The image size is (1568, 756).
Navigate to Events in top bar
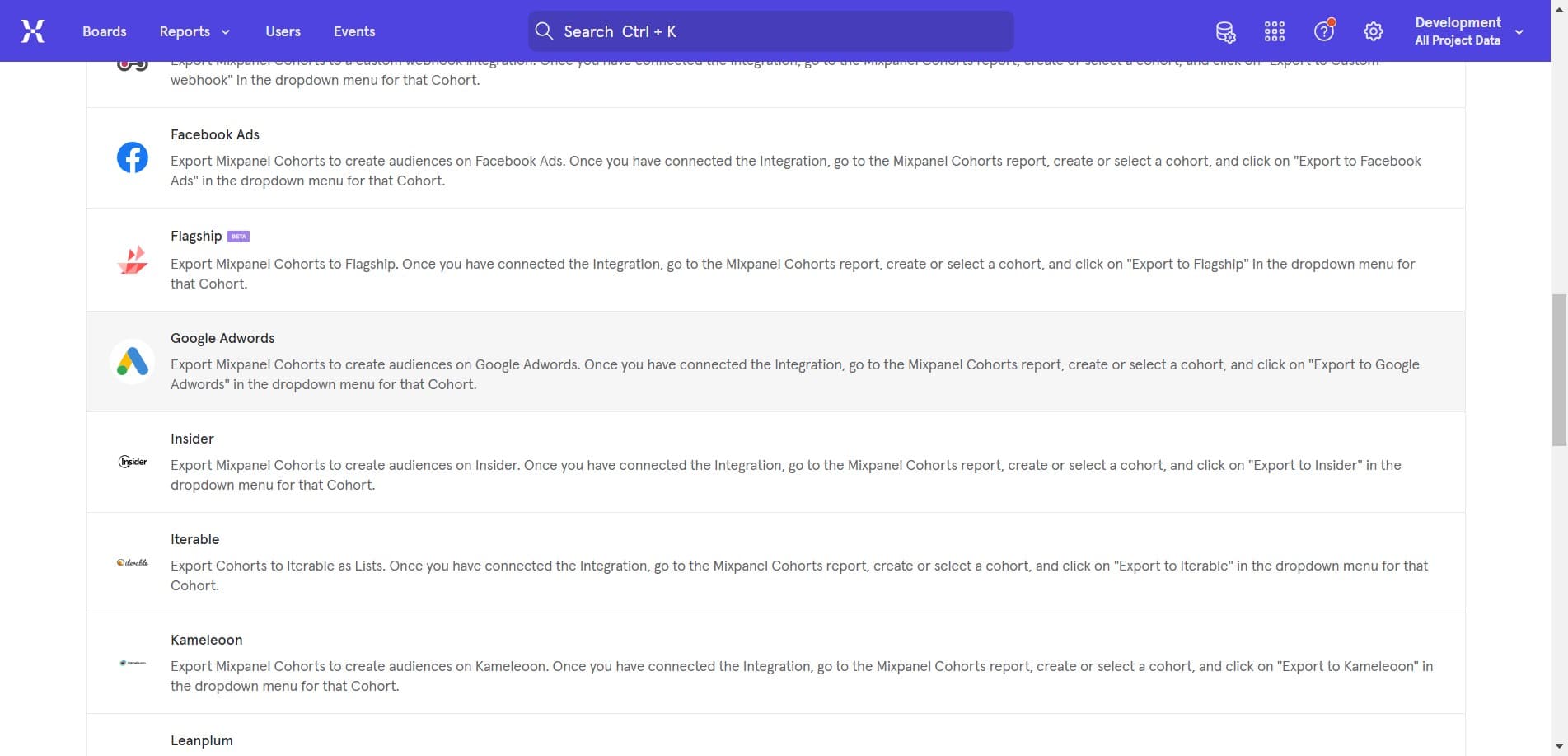354,31
